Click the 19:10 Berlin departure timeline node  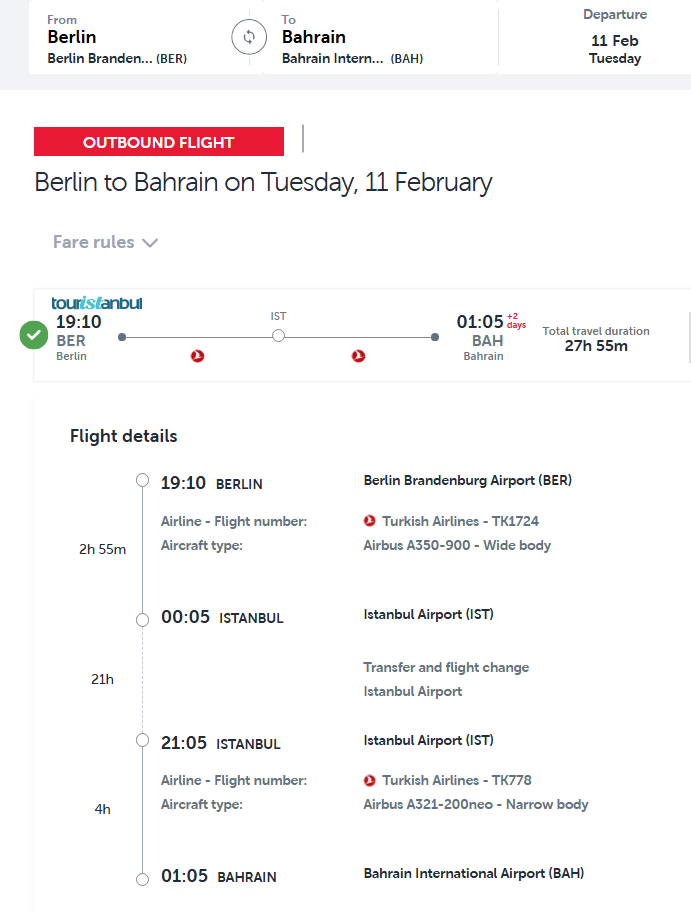pyautogui.click(x=143, y=481)
